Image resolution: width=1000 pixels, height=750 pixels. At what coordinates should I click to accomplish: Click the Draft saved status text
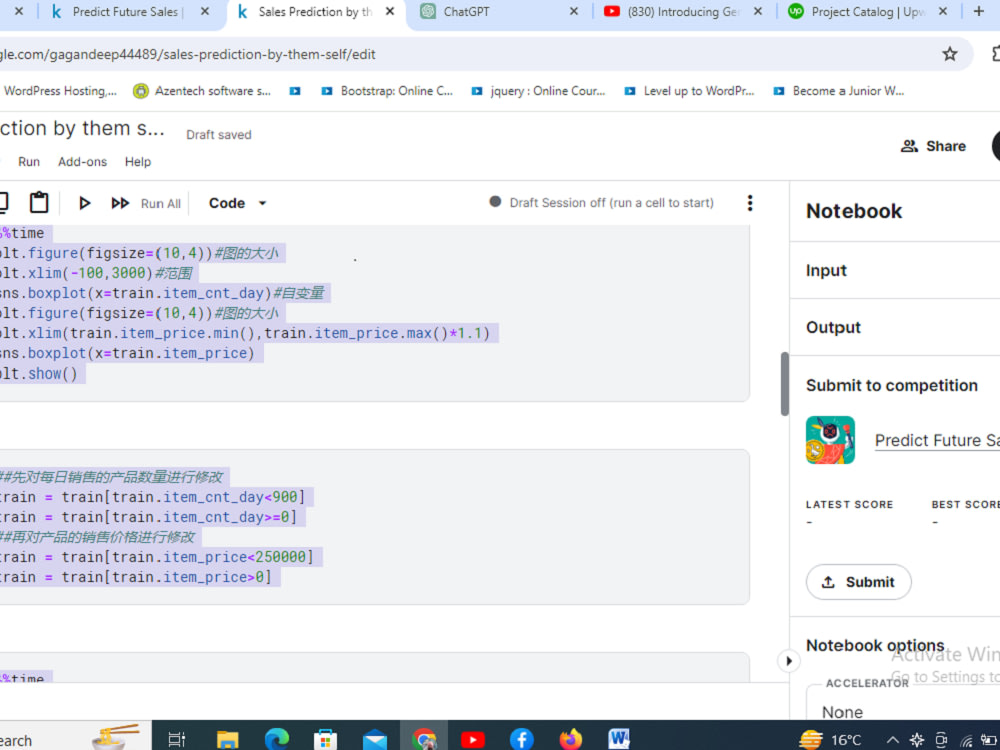(219, 135)
